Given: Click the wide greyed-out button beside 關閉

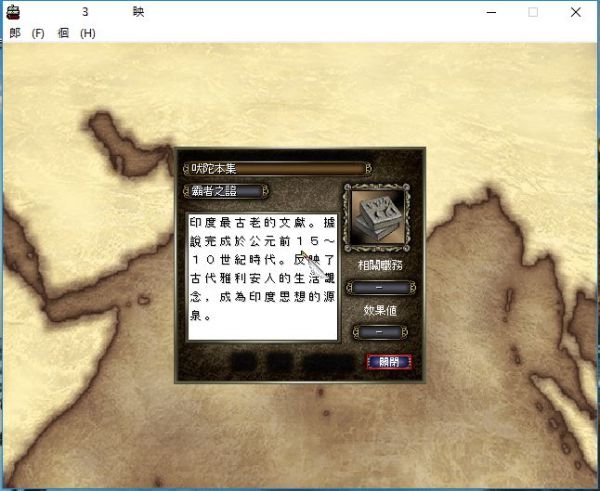Looking at the screenshot, I should tap(329, 362).
